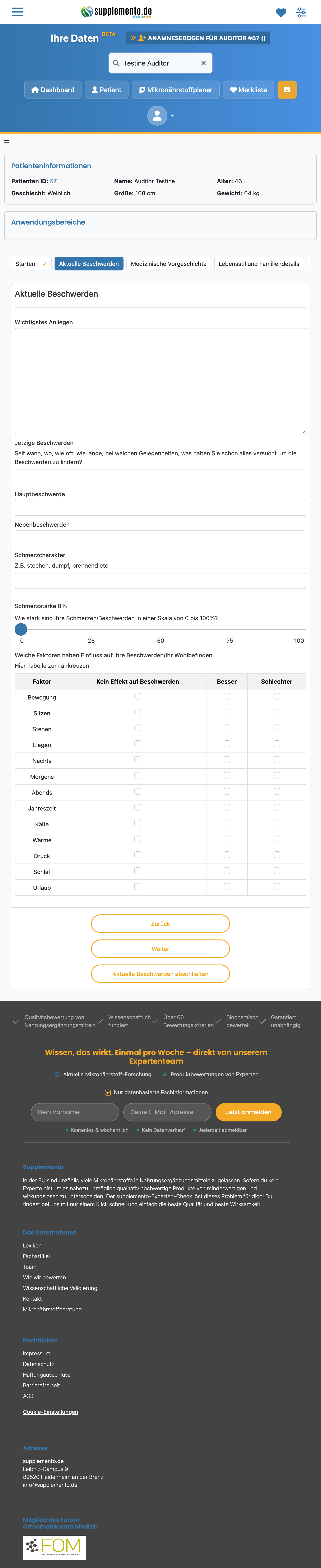The image size is (321, 1568).
Task: Check Kälte under Kein Effekt column
Action: (138, 823)
